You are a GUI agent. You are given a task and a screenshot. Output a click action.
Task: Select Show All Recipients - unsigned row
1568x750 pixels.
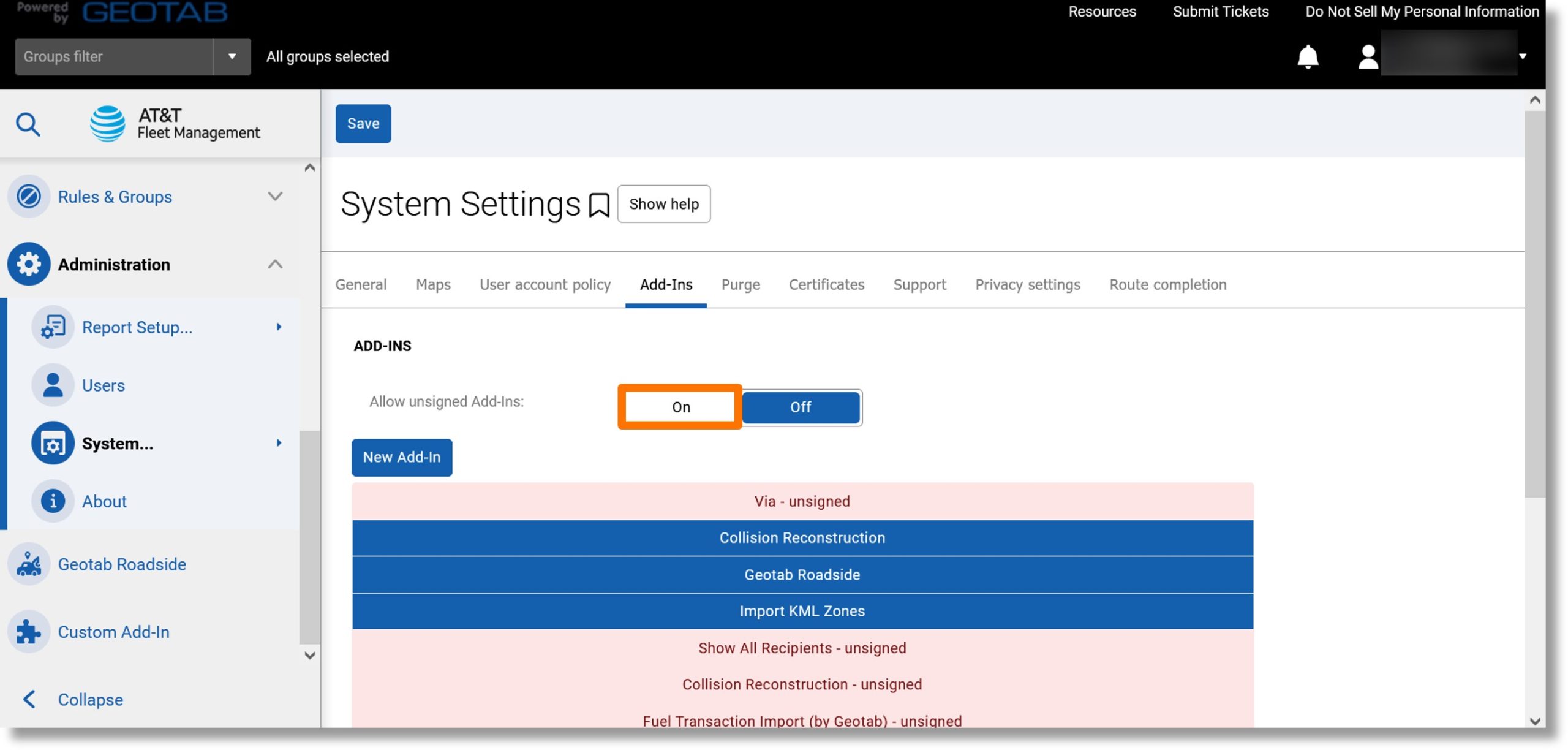click(802, 648)
